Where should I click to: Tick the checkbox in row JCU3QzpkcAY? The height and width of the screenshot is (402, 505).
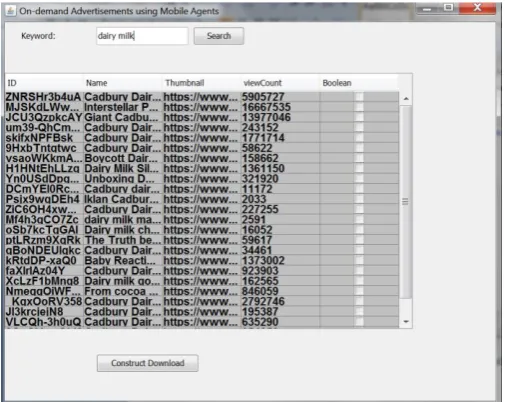[x=359, y=117]
